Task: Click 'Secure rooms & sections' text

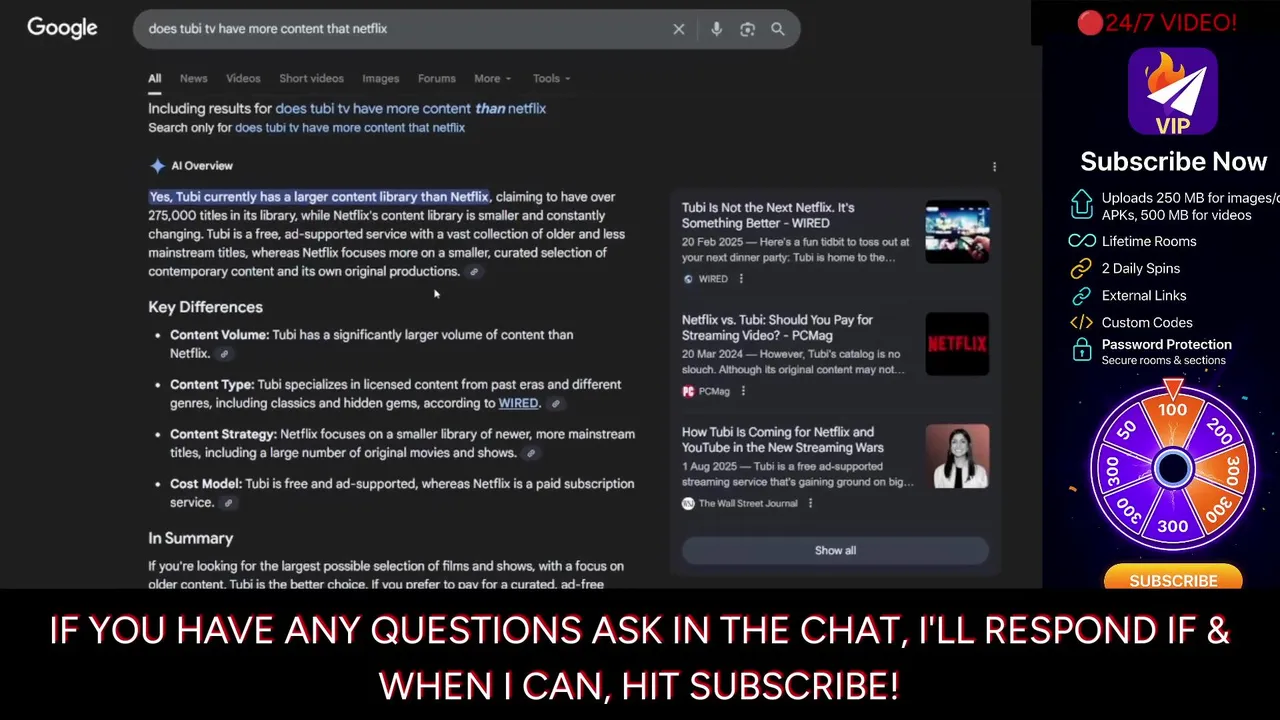Action: [x=1163, y=360]
